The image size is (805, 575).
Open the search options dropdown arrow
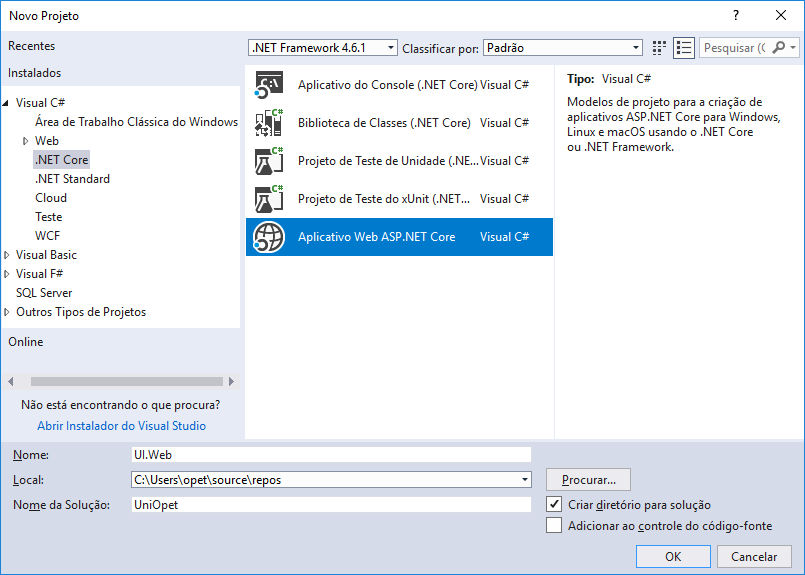[793, 48]
